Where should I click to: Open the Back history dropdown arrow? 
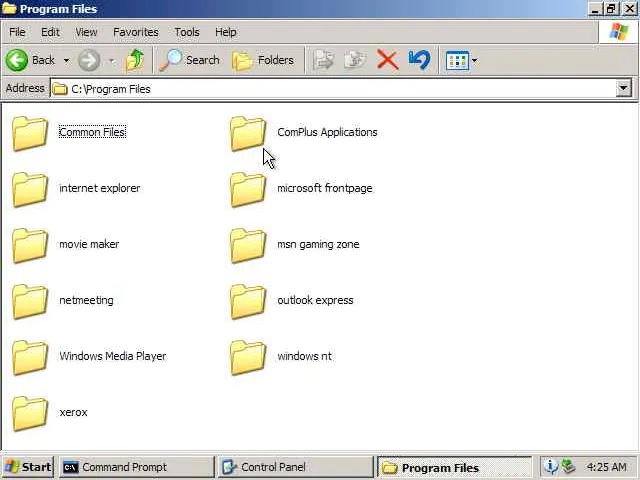click(x=66, y=61)
